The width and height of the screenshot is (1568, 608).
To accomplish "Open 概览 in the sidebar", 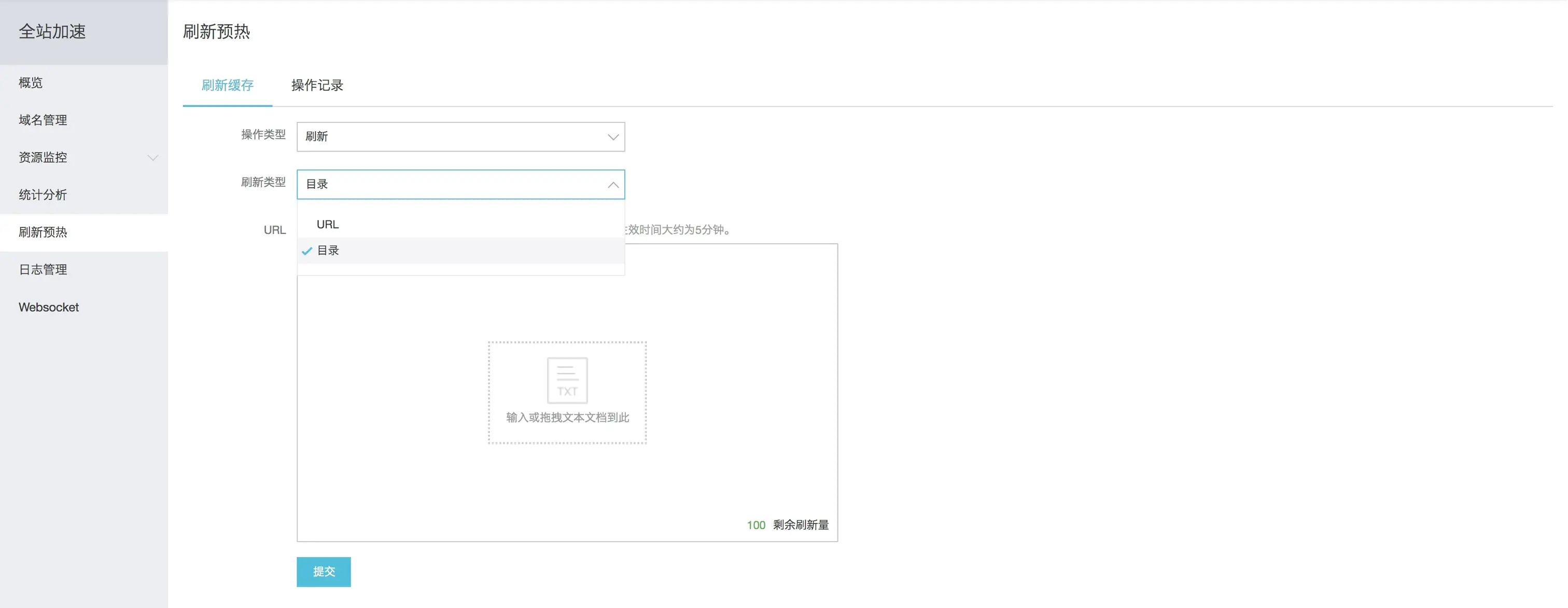I will tap(31, 83).
